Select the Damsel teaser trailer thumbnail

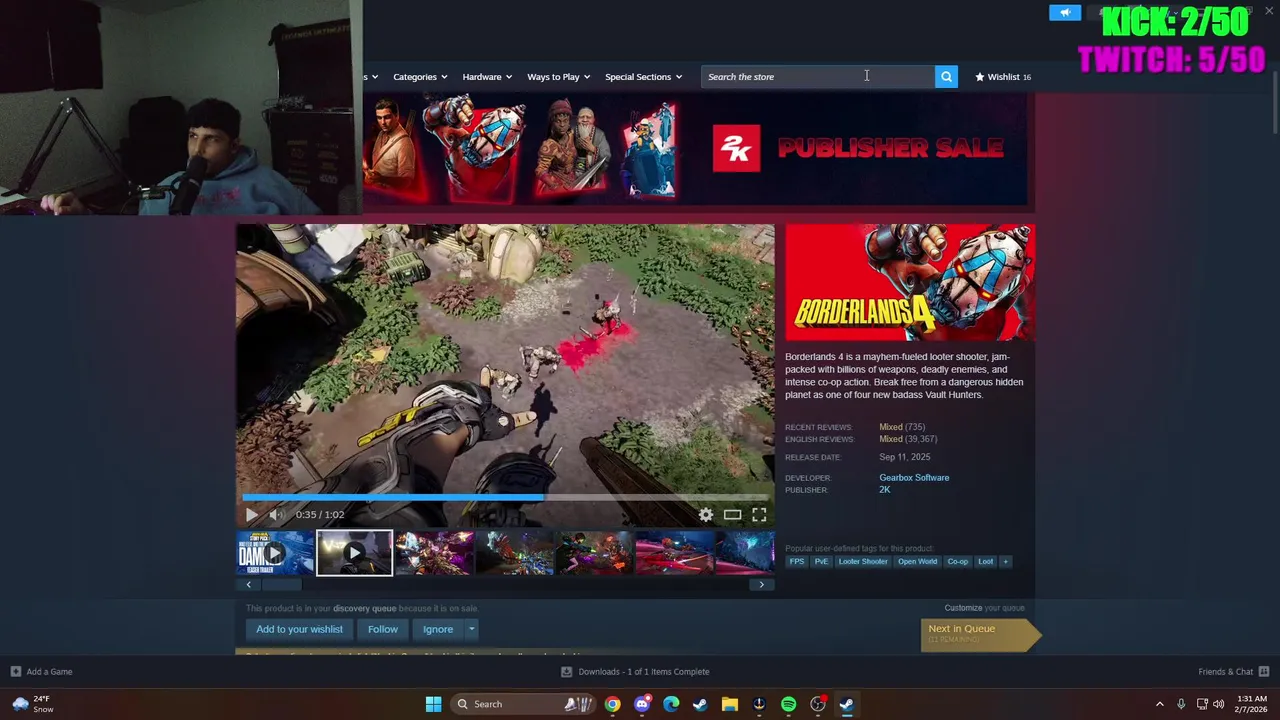(275, 553)
